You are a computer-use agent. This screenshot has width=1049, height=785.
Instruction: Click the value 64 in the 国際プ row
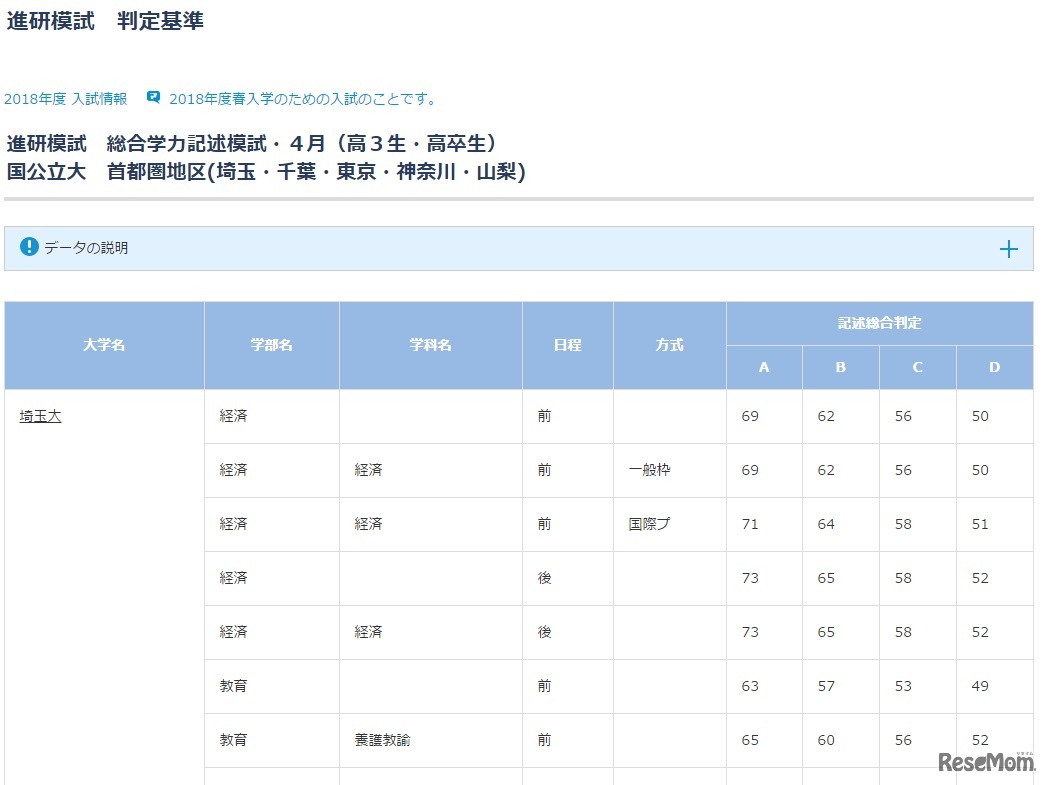826,524
